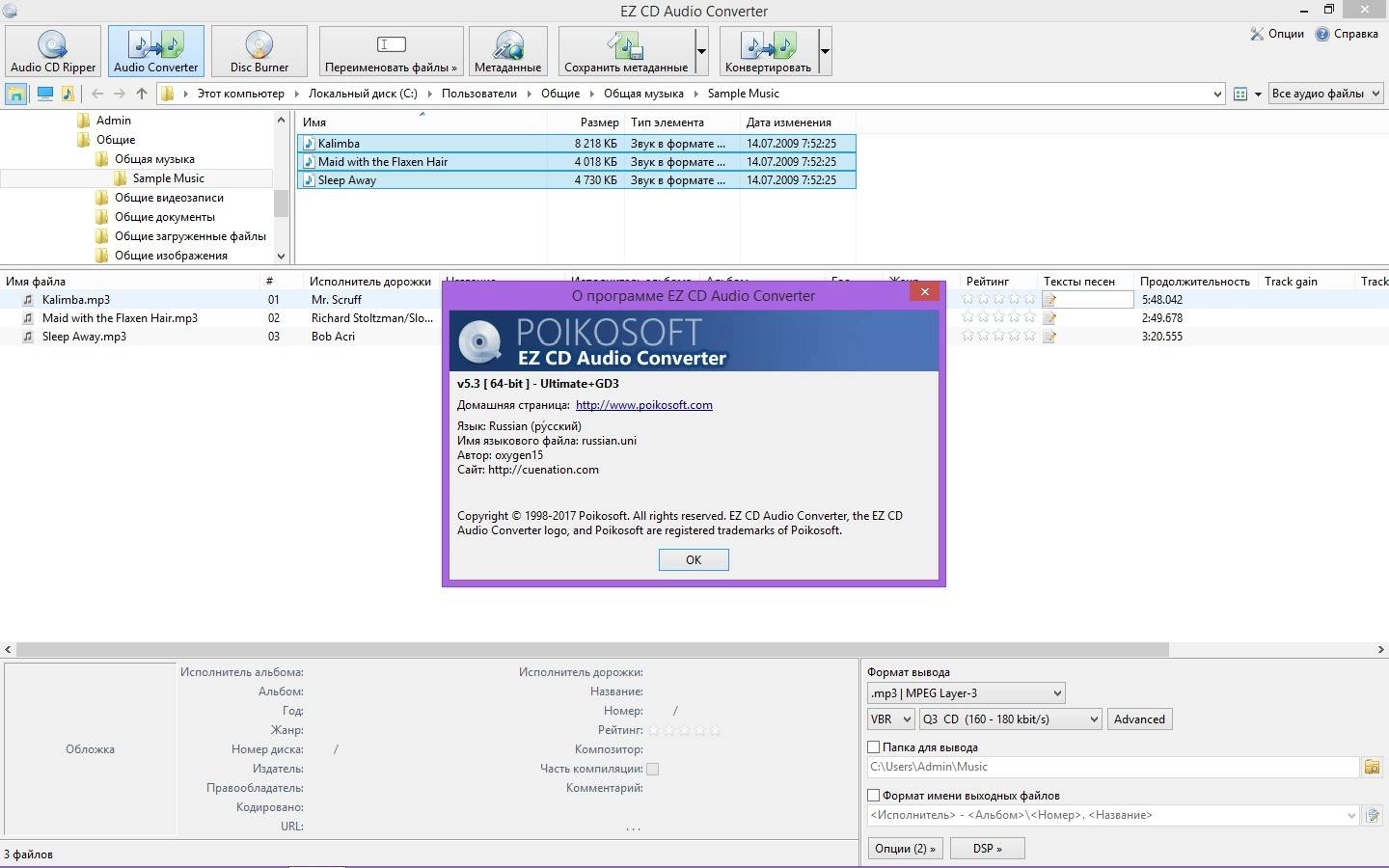Open the Метаданные tool
This screenshot has height=868, width=1389.
[x=508, y=51]
